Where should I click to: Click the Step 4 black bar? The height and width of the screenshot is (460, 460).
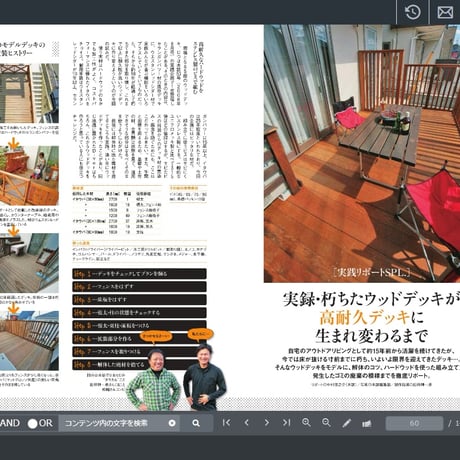139,313
